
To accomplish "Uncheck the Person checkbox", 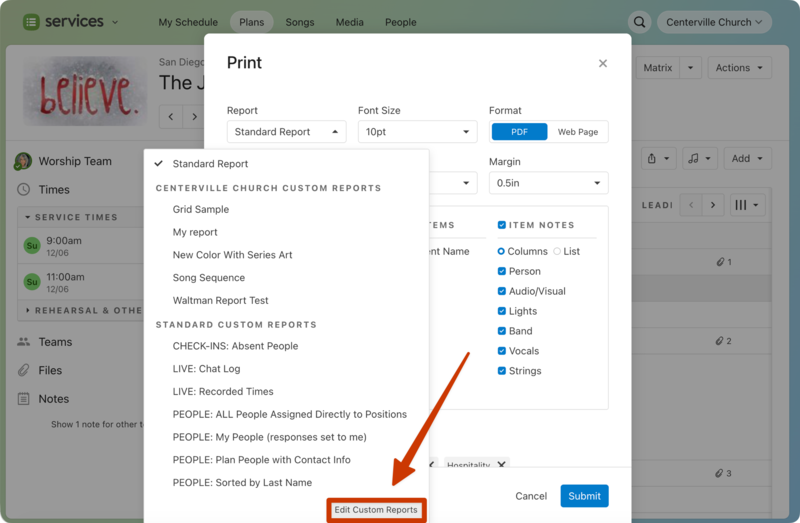I will pos(502,271).
